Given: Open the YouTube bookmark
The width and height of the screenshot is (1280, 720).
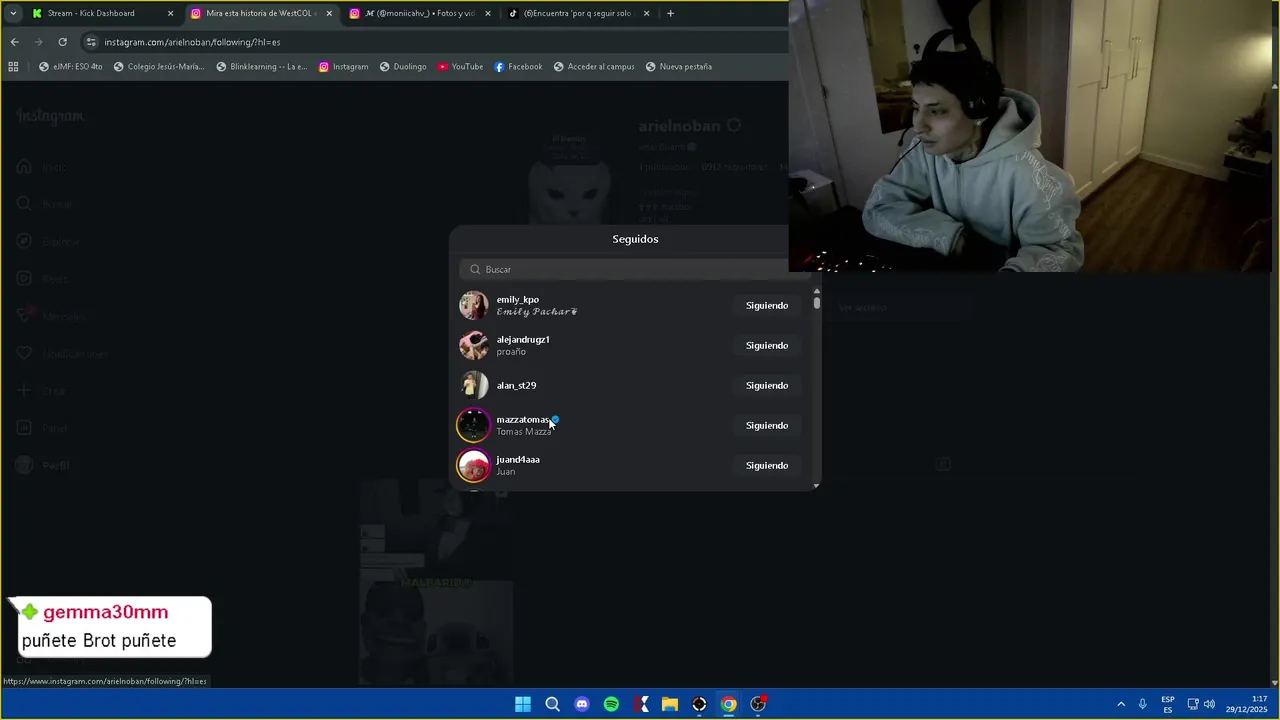Looking at the screenshot, I should click(460, 67).
